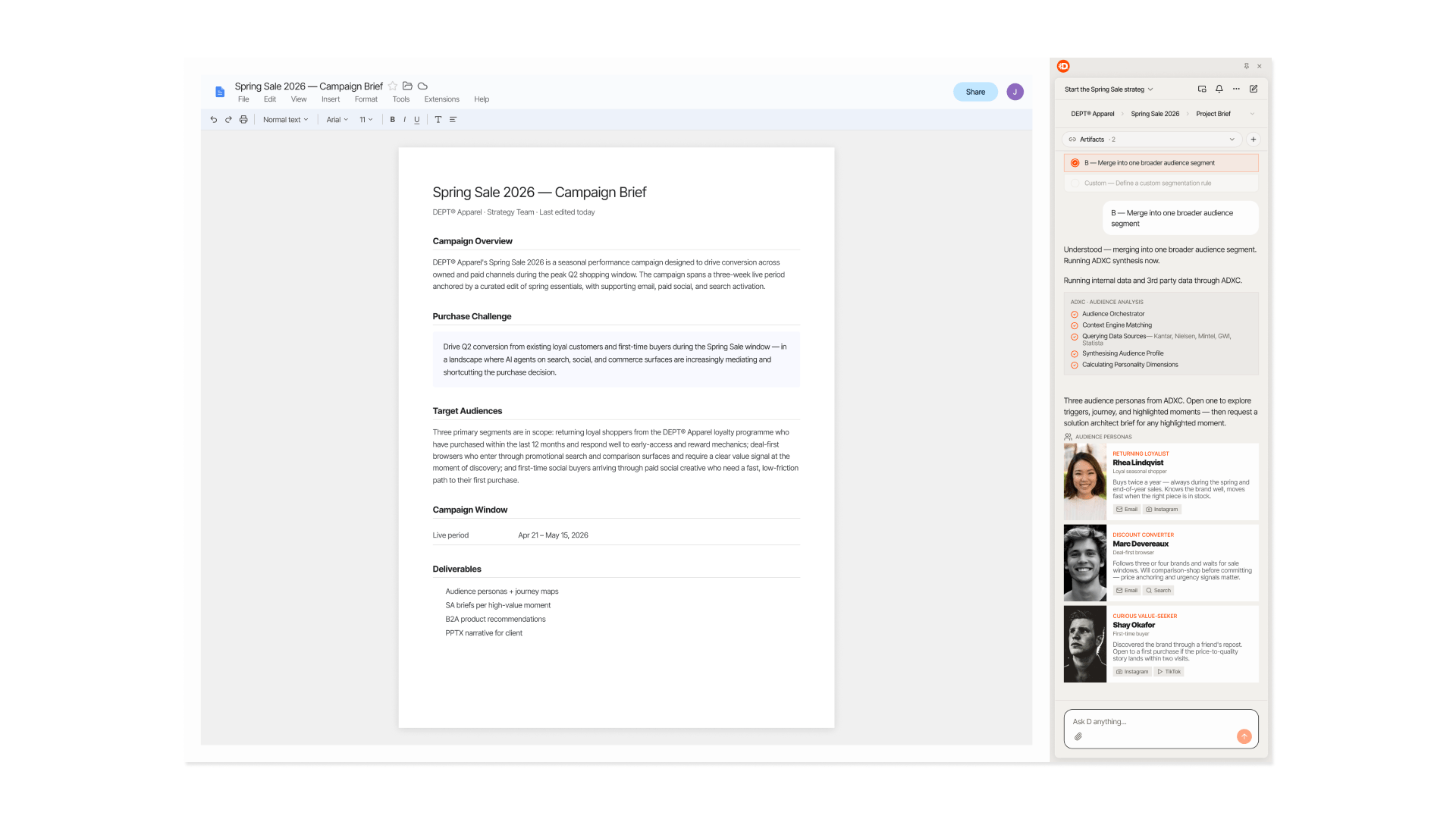Click Instagram tag on Rhea Lindqvist card
Image resolution: width=1456 pixels, height=819 pixels.
(1162, 510)
